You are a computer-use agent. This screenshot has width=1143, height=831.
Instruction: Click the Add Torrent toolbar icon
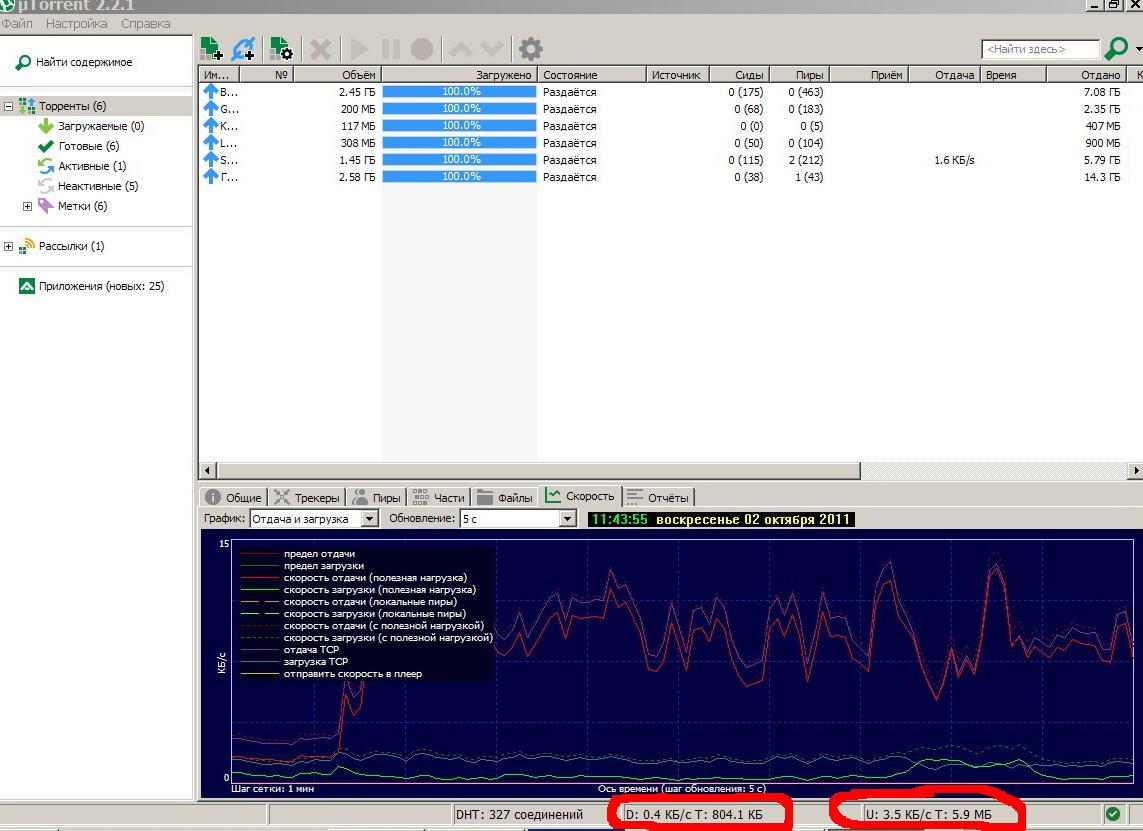coord(211,49)
